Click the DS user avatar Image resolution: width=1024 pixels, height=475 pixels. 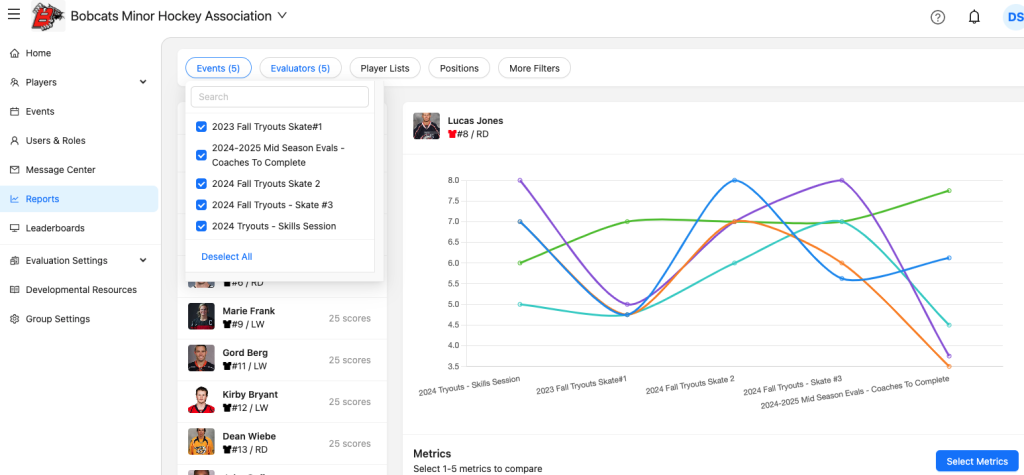1012,17
